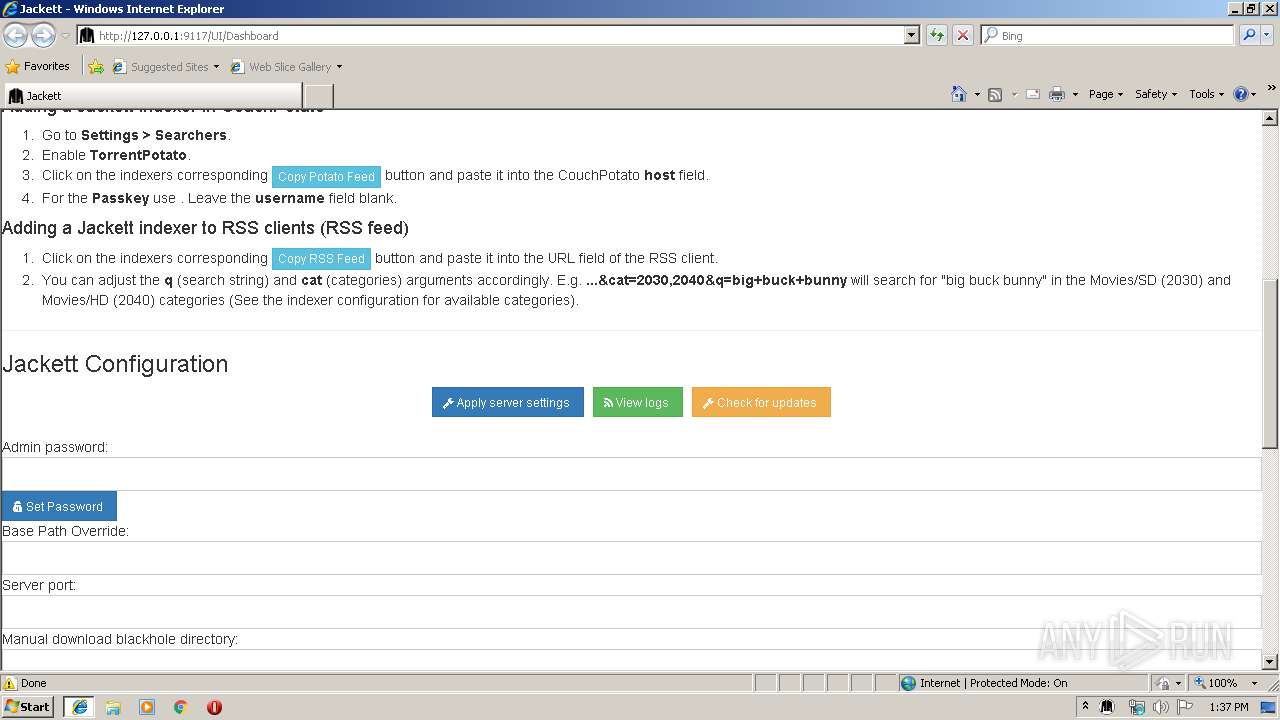The height and width of the screenshot is (720, 1280).
Task: Expand the zoom level dropdown arrow
Action: pos(1254,683)
